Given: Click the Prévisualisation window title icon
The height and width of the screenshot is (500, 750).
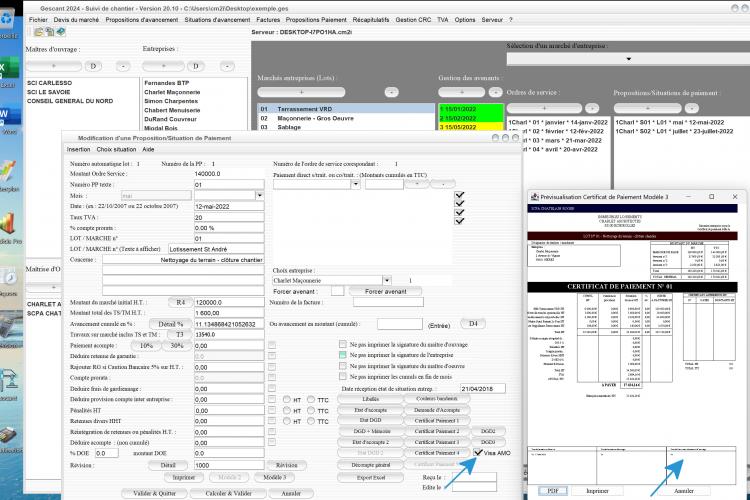Looking at the screenshot, I should coord(535,197).
